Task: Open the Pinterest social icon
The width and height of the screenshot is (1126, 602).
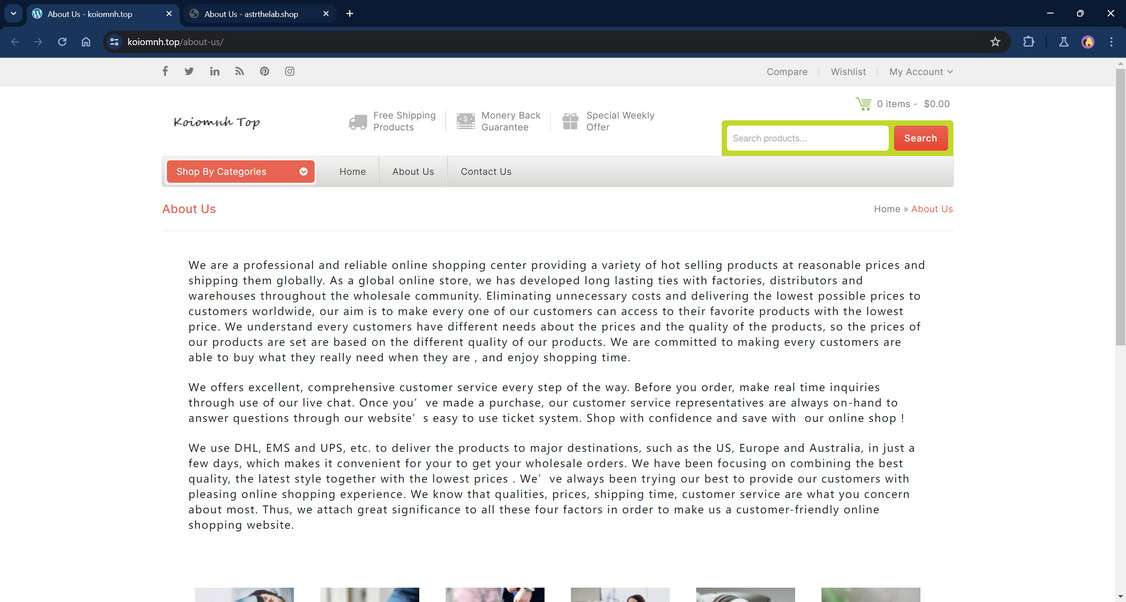Action: tap(264, 71)
